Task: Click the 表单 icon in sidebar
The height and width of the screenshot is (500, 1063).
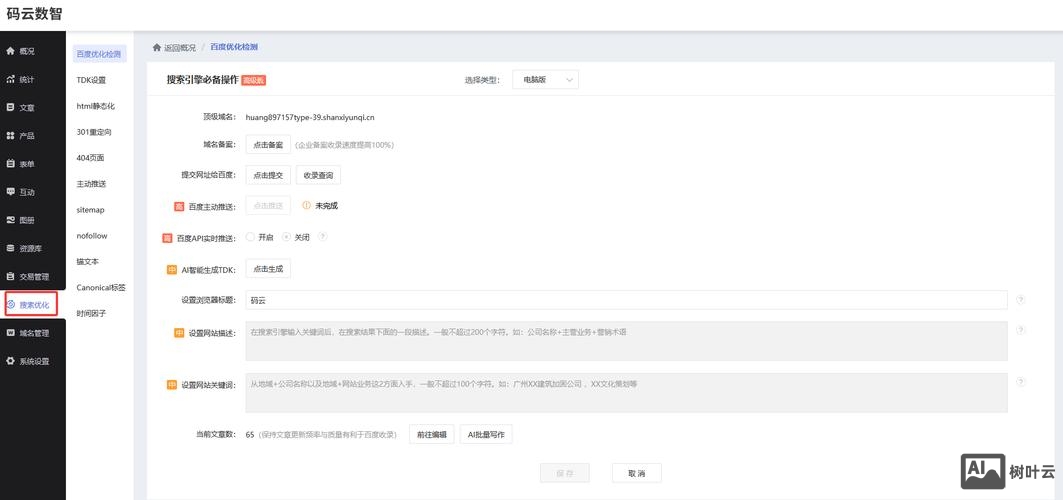Action: pyautogui.click(x=10, y=163)
